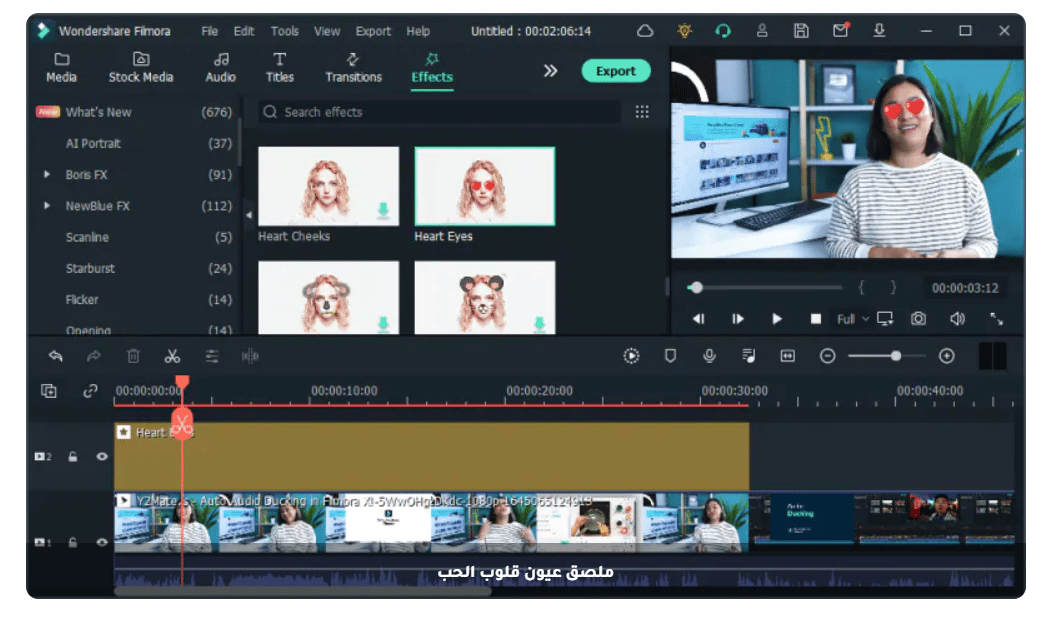Open the Tools menu

tap(285, 31)
